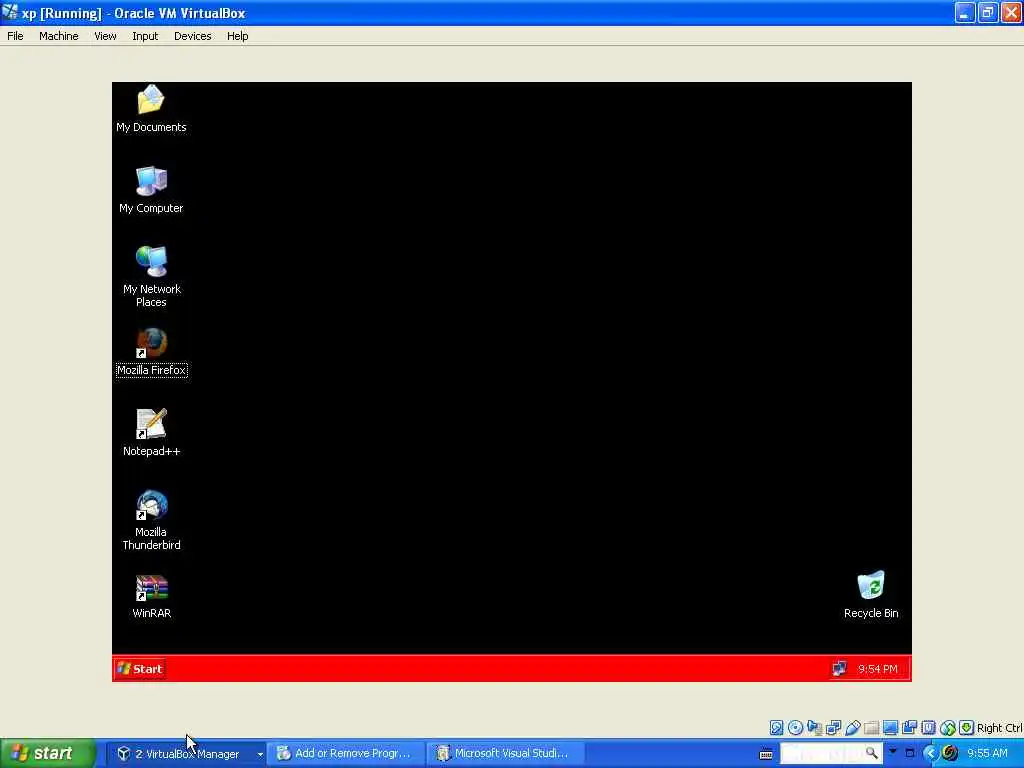
Task: Open the Devices menu
Action: pos(193,36)
